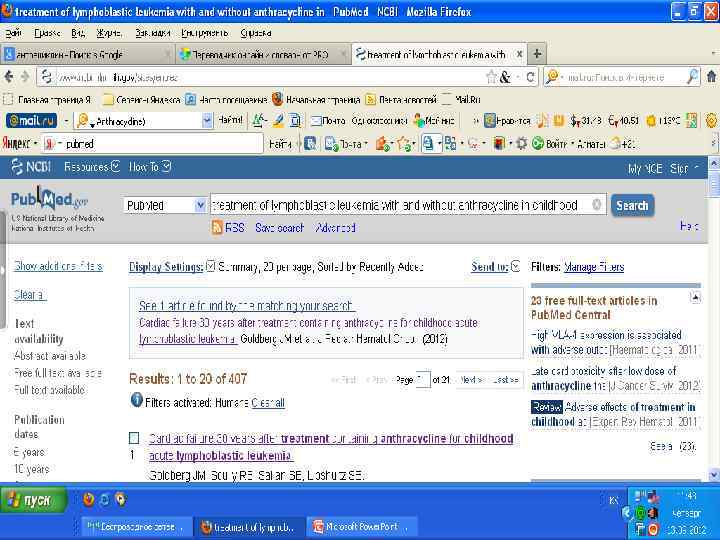This screenshot has width=720, height=540.
Task: Click the sun weather icon on mail.ru toolbar
Action: (651, 121)
